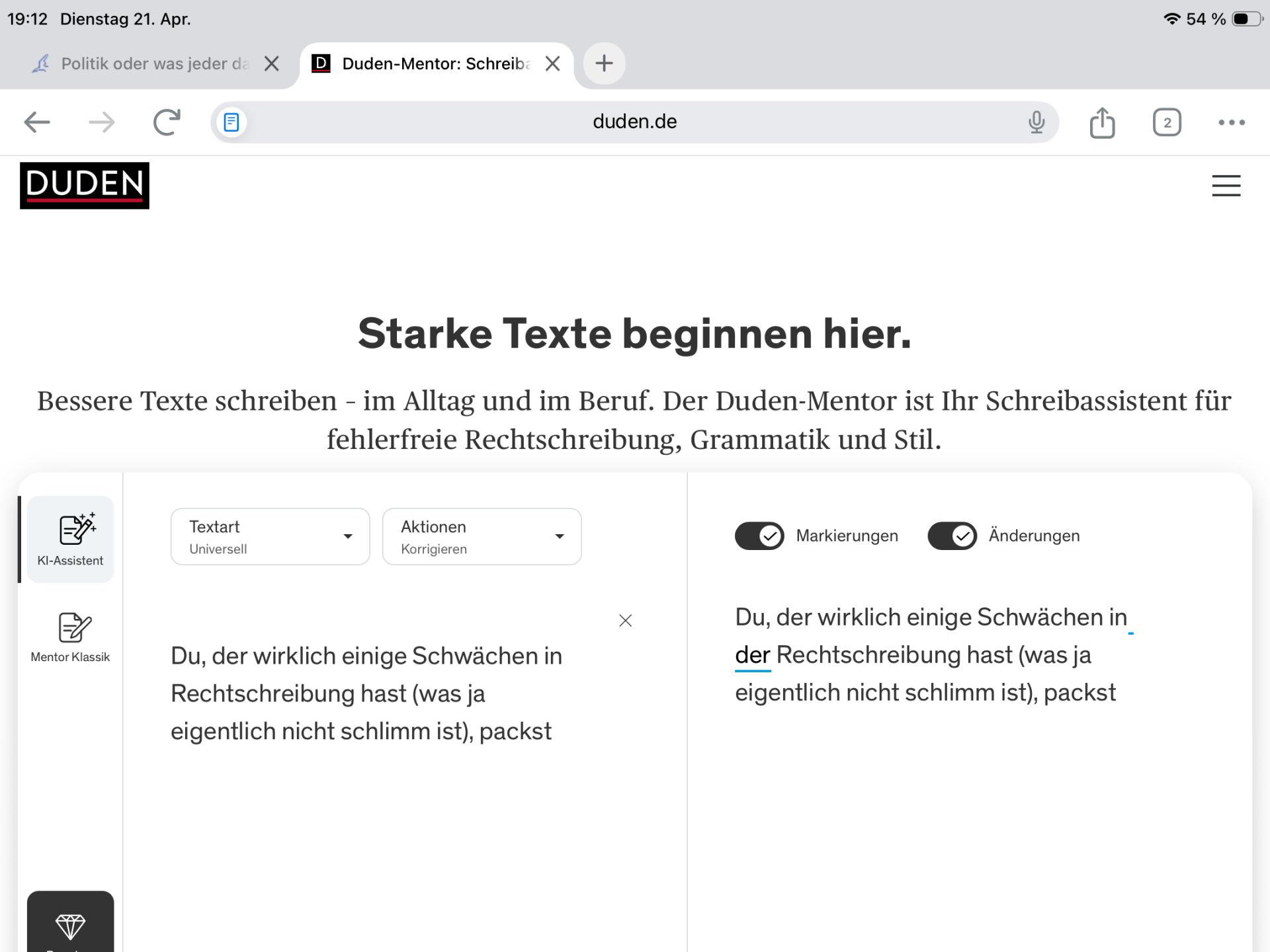Click the DUDEN logo link
The width and height of the screenshot is (1270, 952).
(85, 186)
